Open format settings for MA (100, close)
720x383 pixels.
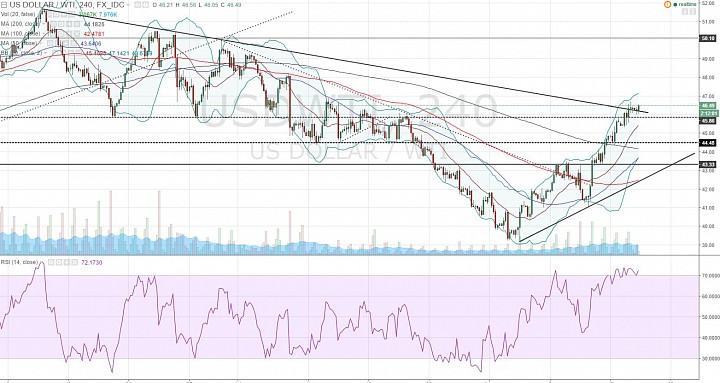(61, 34)
